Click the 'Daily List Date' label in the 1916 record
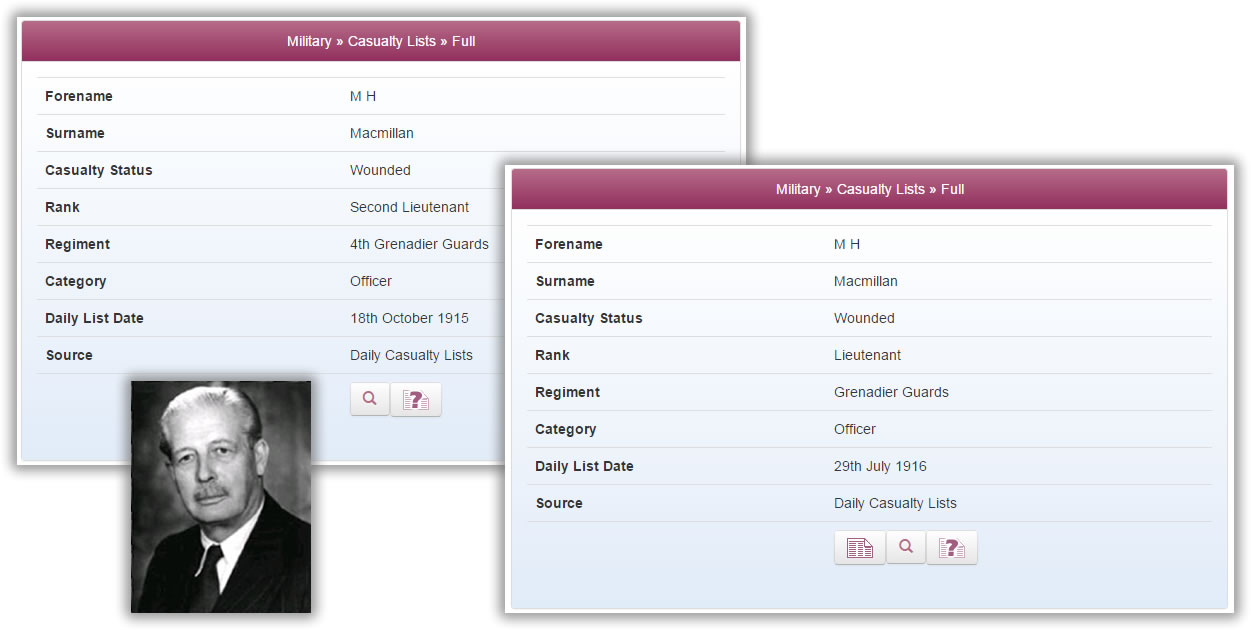This screenshot has height=630, width=1251. coord(584,466)
